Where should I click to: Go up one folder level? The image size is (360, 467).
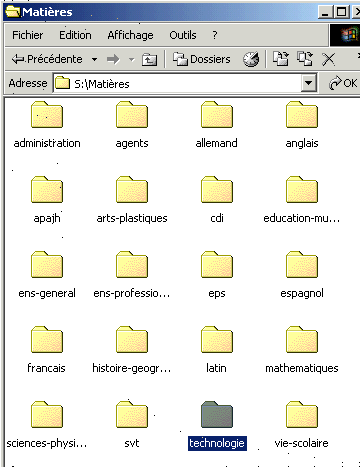pos(149,59)
